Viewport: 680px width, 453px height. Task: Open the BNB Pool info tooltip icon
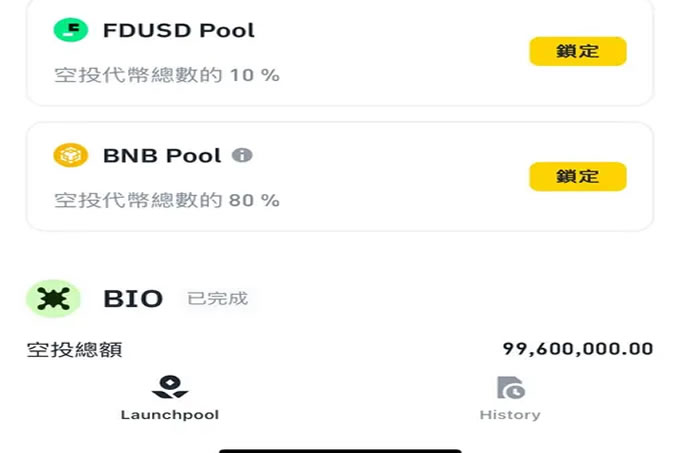242,156
